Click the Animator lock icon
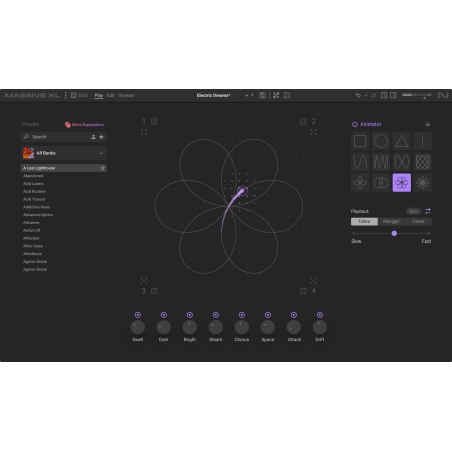 tap(428, 124)
